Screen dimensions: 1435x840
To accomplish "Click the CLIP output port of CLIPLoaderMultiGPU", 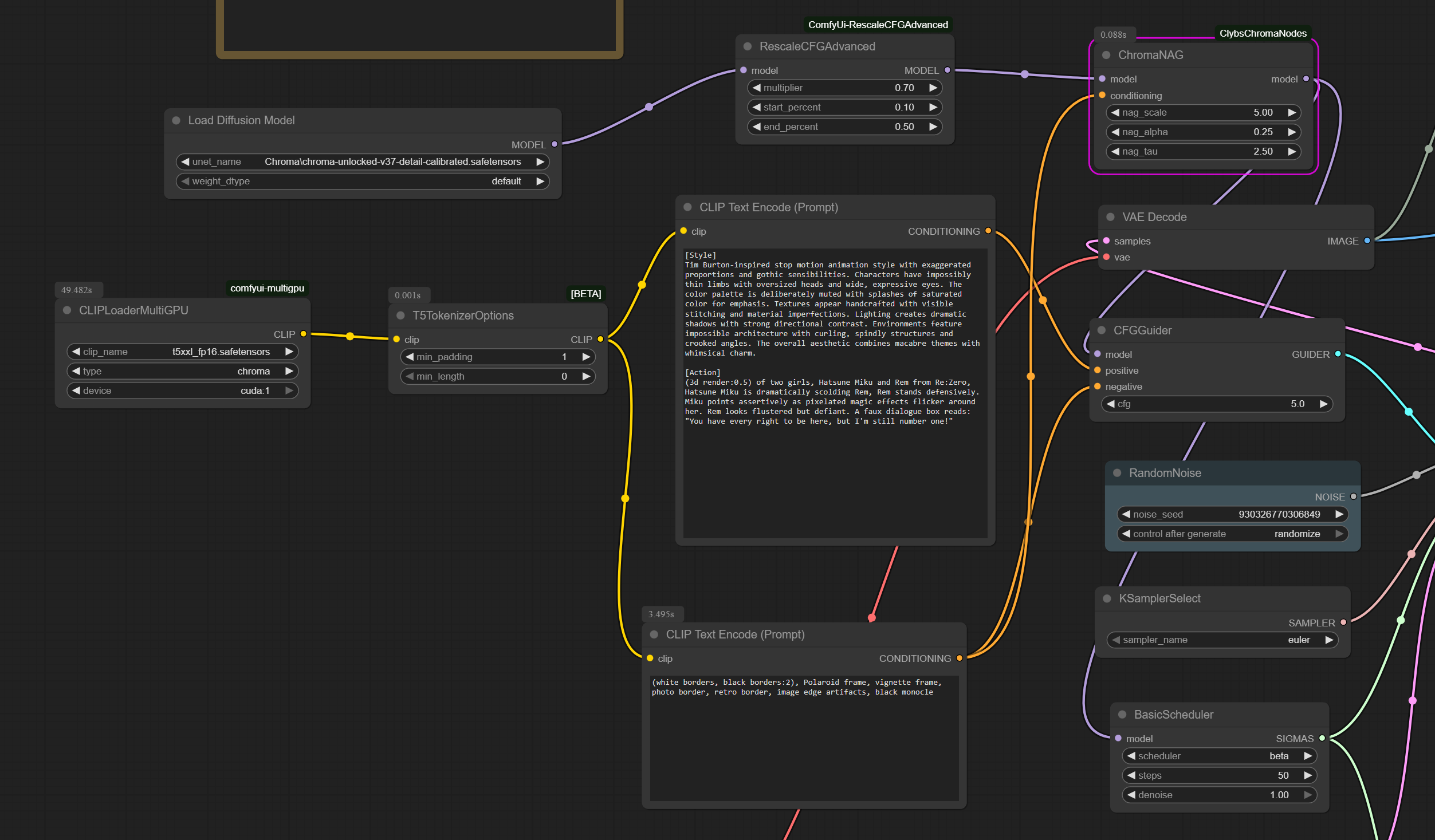I will [x=304, y=334].
